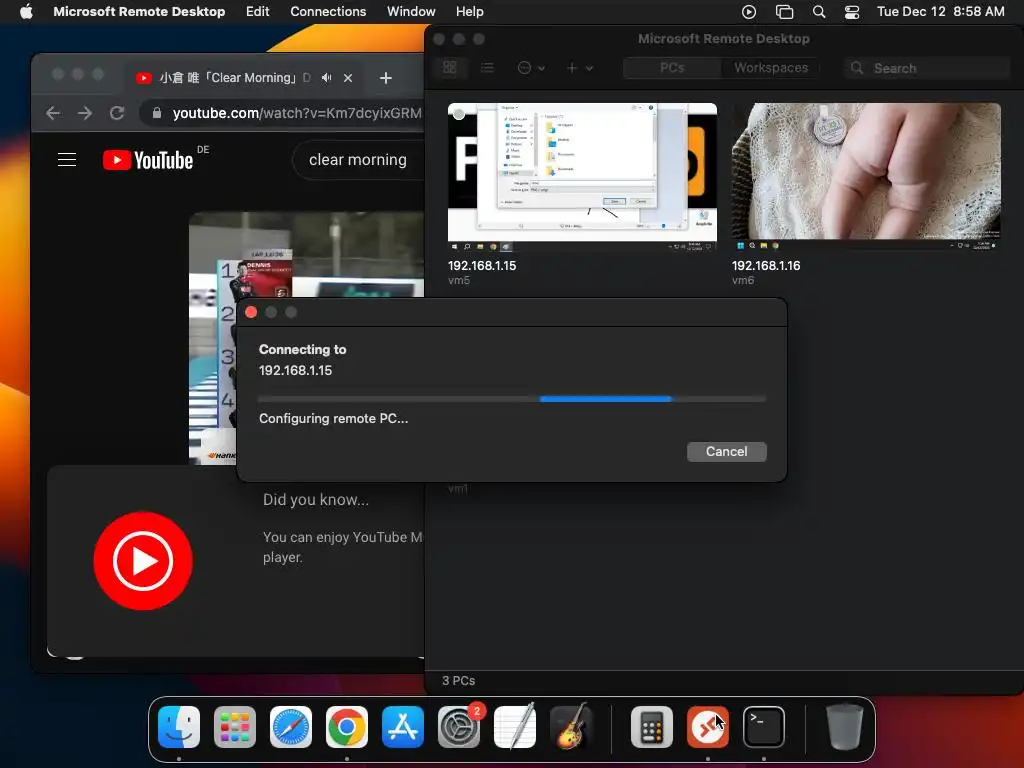
Task: Click the Stage Manager menu bar icon
Action: (x=784, y=12)
